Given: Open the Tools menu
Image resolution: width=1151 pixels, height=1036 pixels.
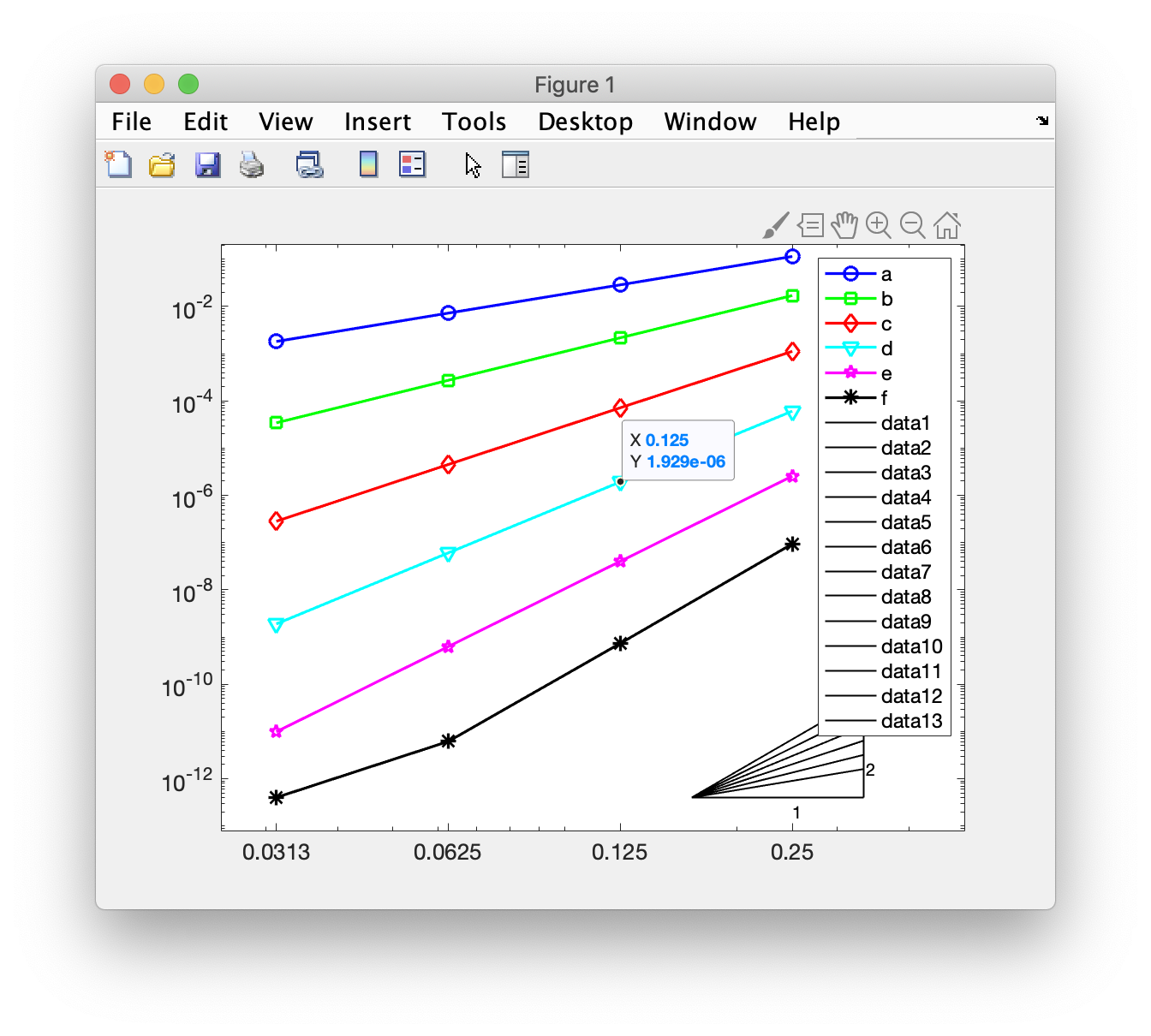Looking at the screenshot, I should click(x=474, y=122).
